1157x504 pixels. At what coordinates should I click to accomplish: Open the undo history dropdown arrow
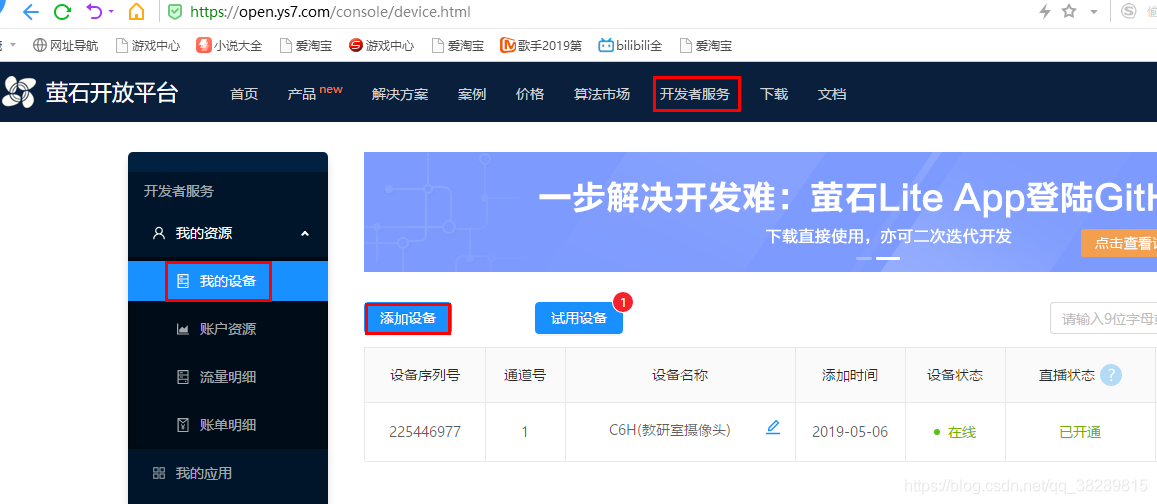pyautogui.click(x=111, y=13)
